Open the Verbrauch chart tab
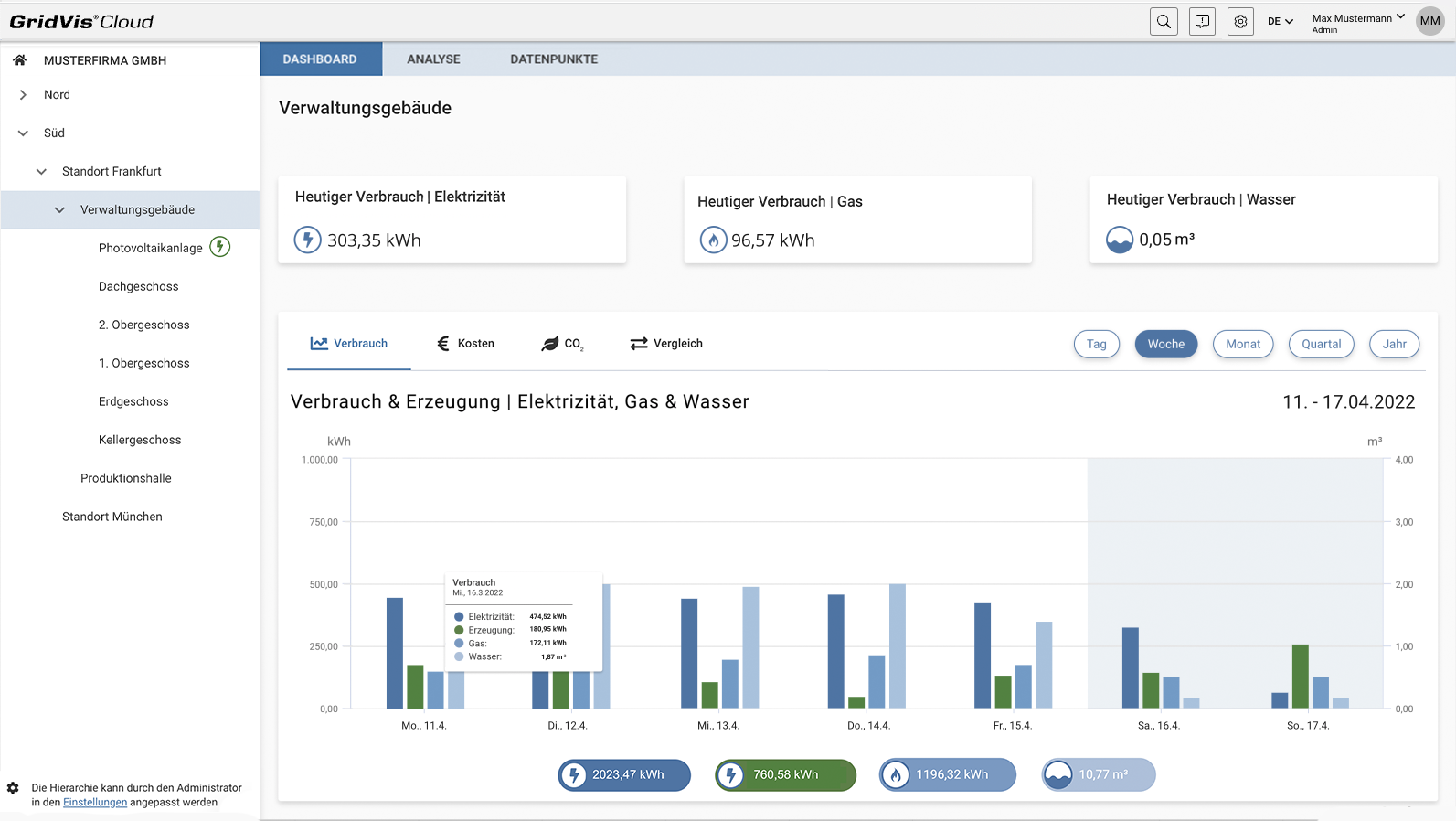Image resolution: width=1456 pixels, height=821 pixels. coord(349,344)
